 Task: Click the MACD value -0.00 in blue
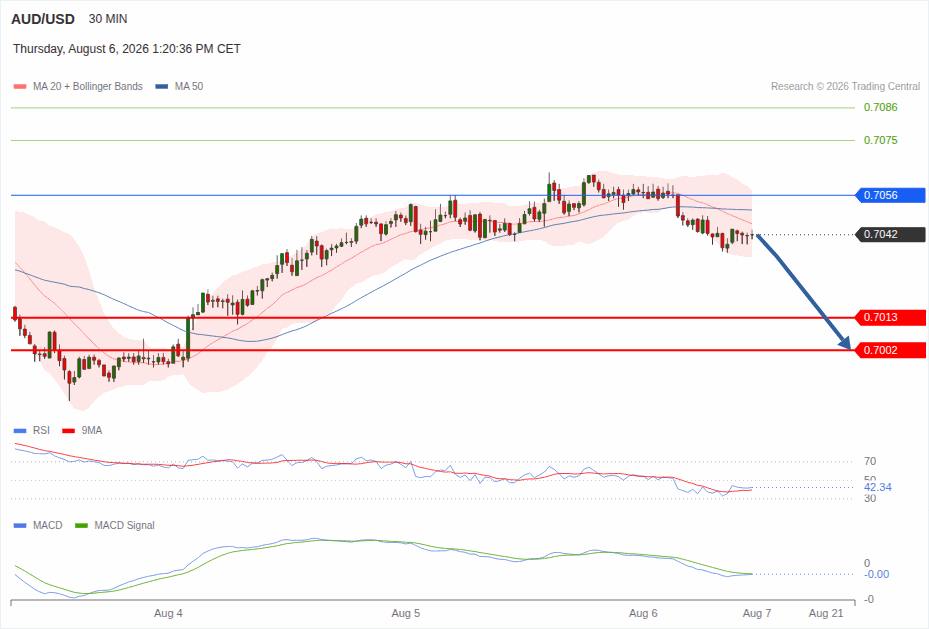(876, 575)
